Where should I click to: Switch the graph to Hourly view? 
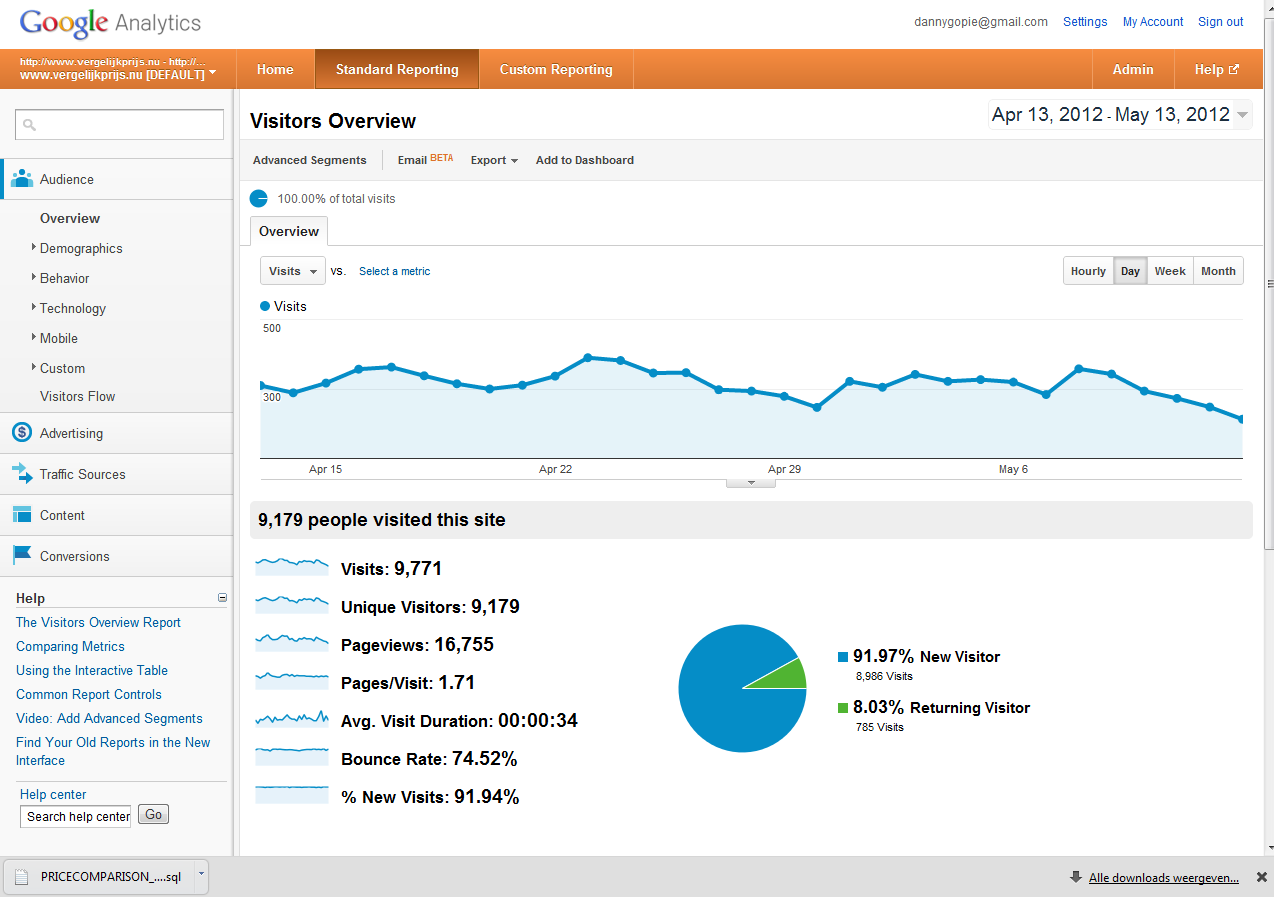click(x=1088, y=271)
